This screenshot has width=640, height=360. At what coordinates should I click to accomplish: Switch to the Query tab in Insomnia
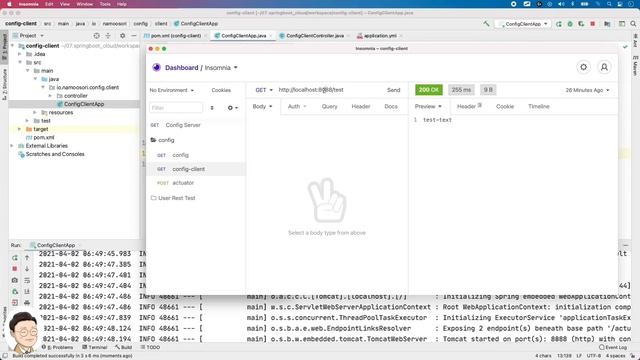[x=329, y=107]
